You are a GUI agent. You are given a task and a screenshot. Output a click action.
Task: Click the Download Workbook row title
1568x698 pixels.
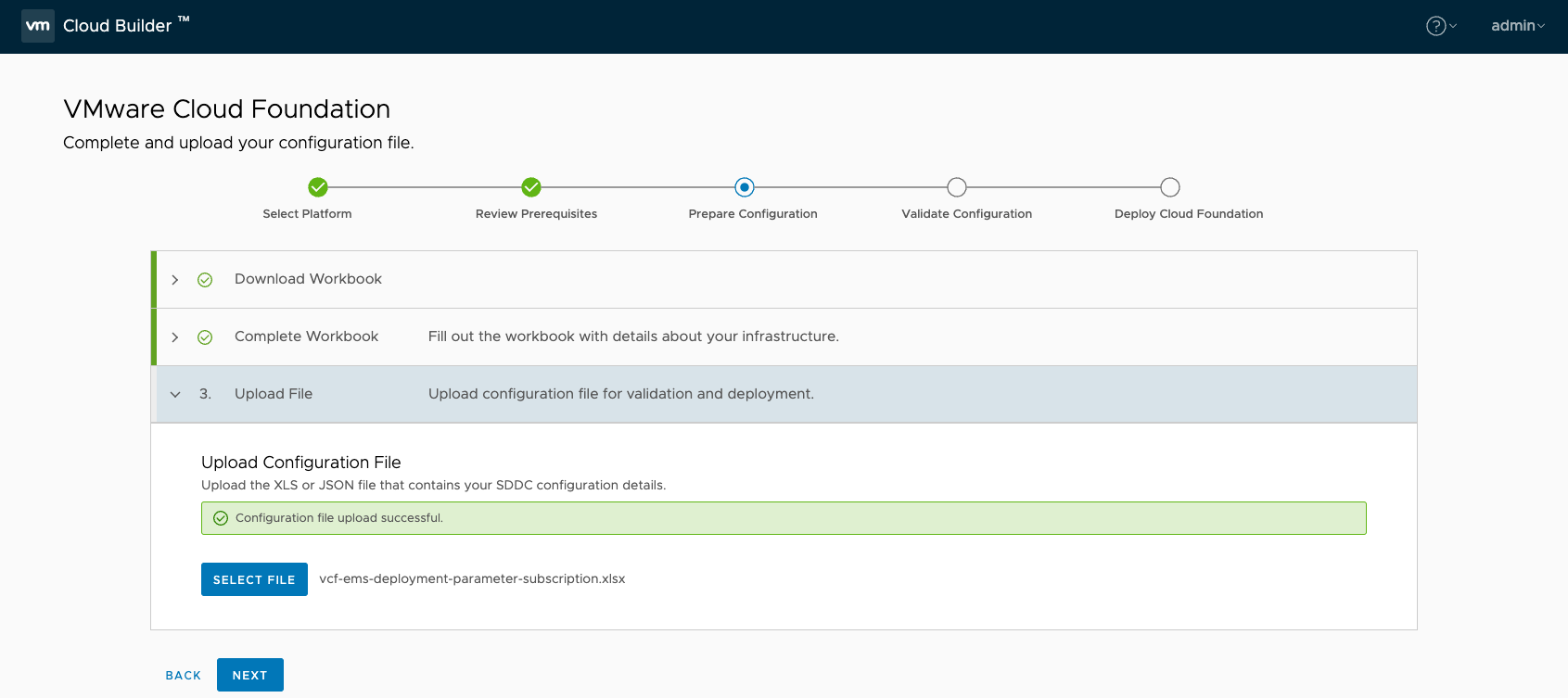[308, 279]
